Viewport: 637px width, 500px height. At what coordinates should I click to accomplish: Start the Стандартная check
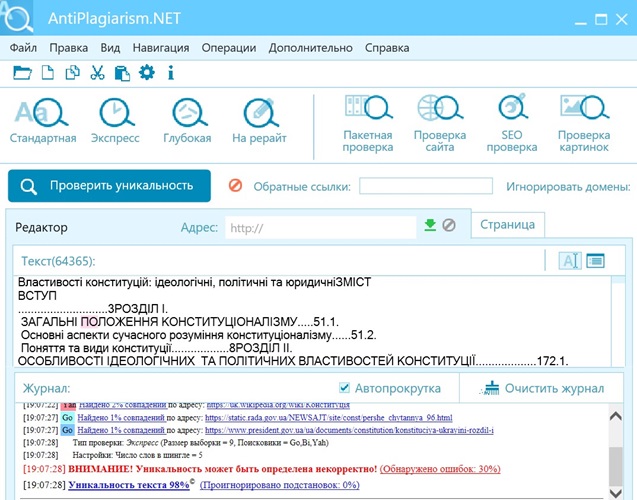43,121
